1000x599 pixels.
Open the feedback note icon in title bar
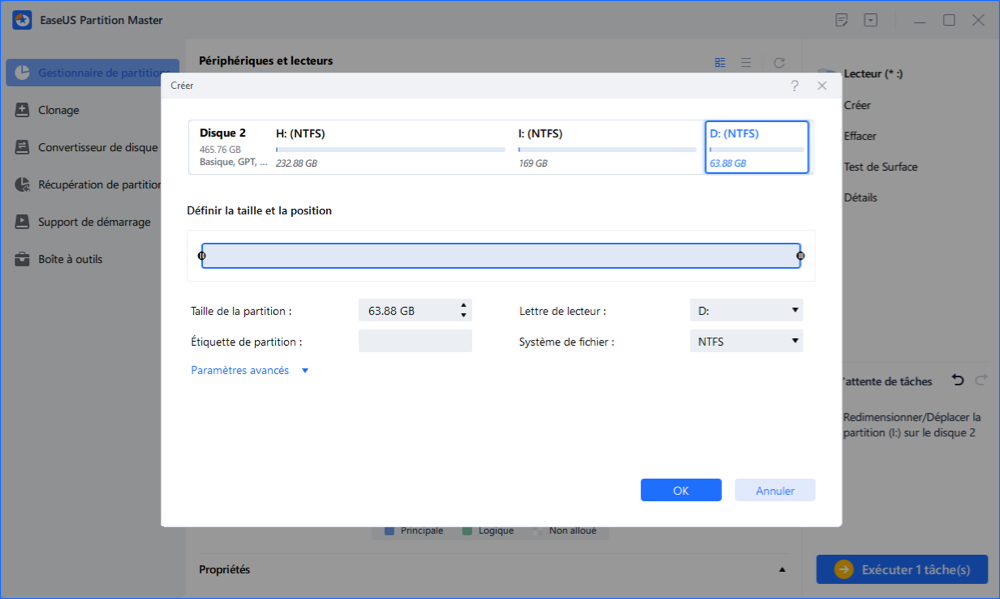(842, 20)
